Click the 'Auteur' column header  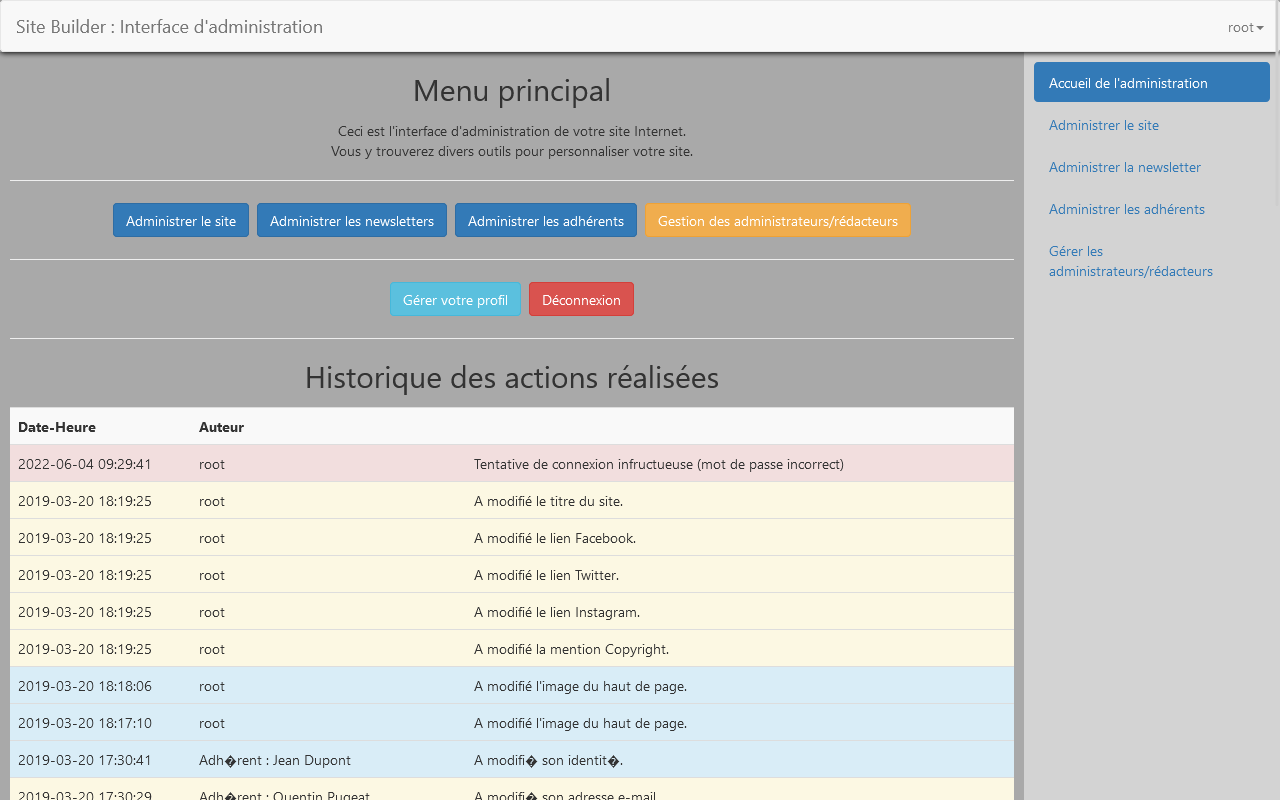[221, 427]
